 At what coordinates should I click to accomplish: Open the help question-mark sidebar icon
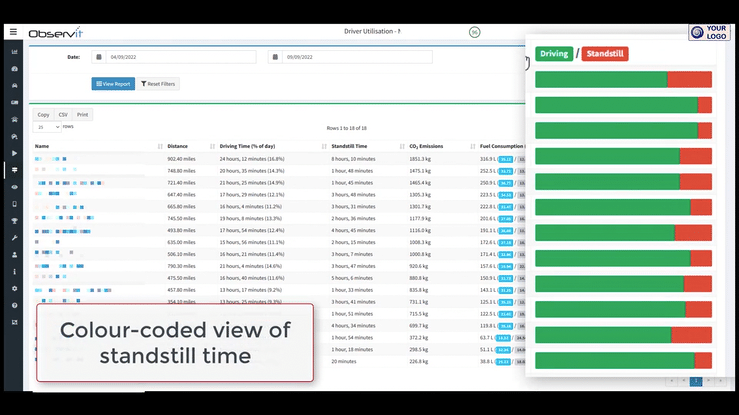tap(15, 305)
